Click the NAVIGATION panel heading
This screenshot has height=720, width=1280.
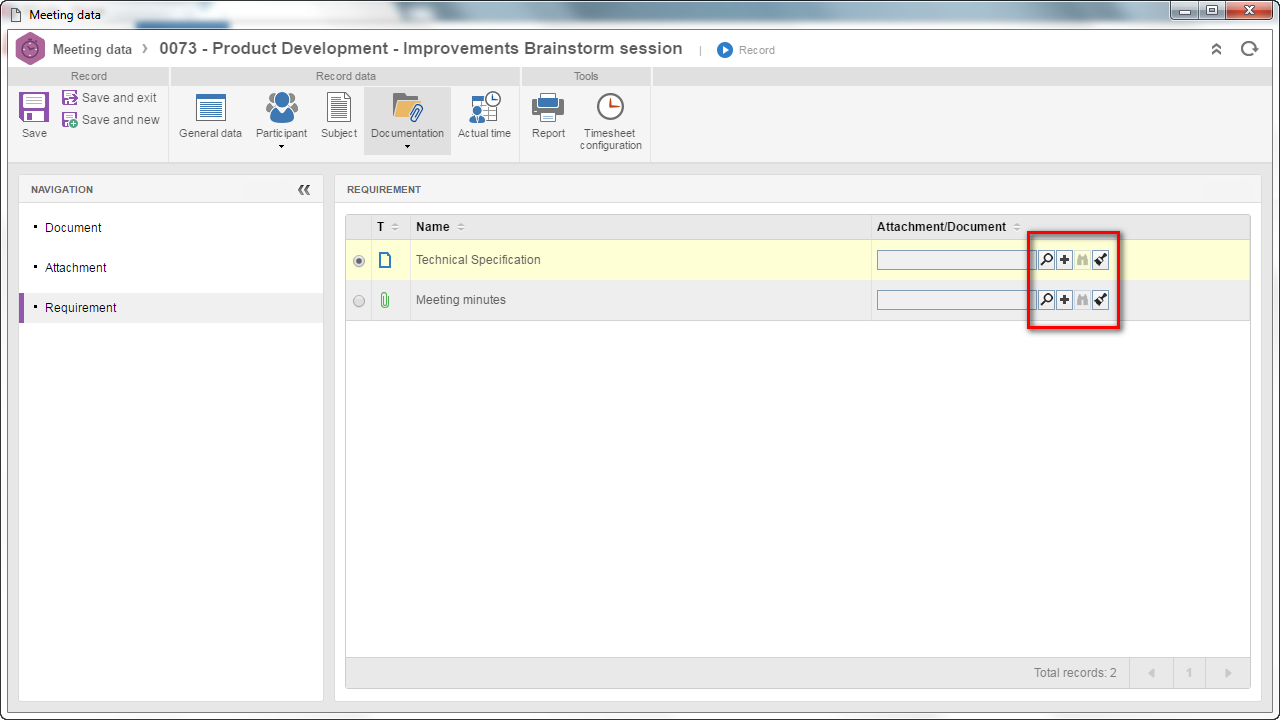[62, 189]
